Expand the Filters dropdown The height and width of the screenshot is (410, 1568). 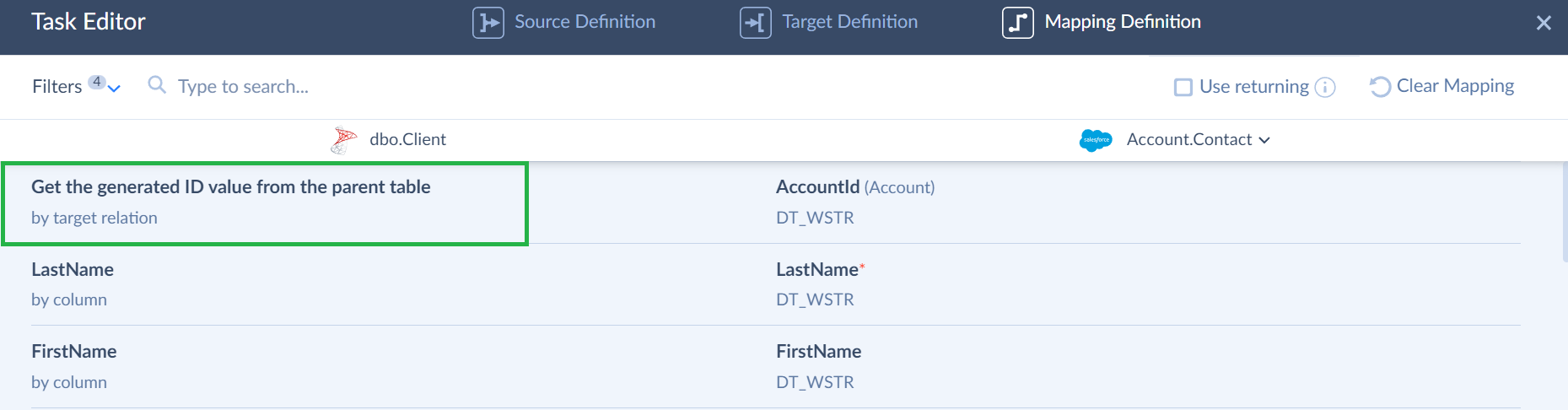[115, 88]
